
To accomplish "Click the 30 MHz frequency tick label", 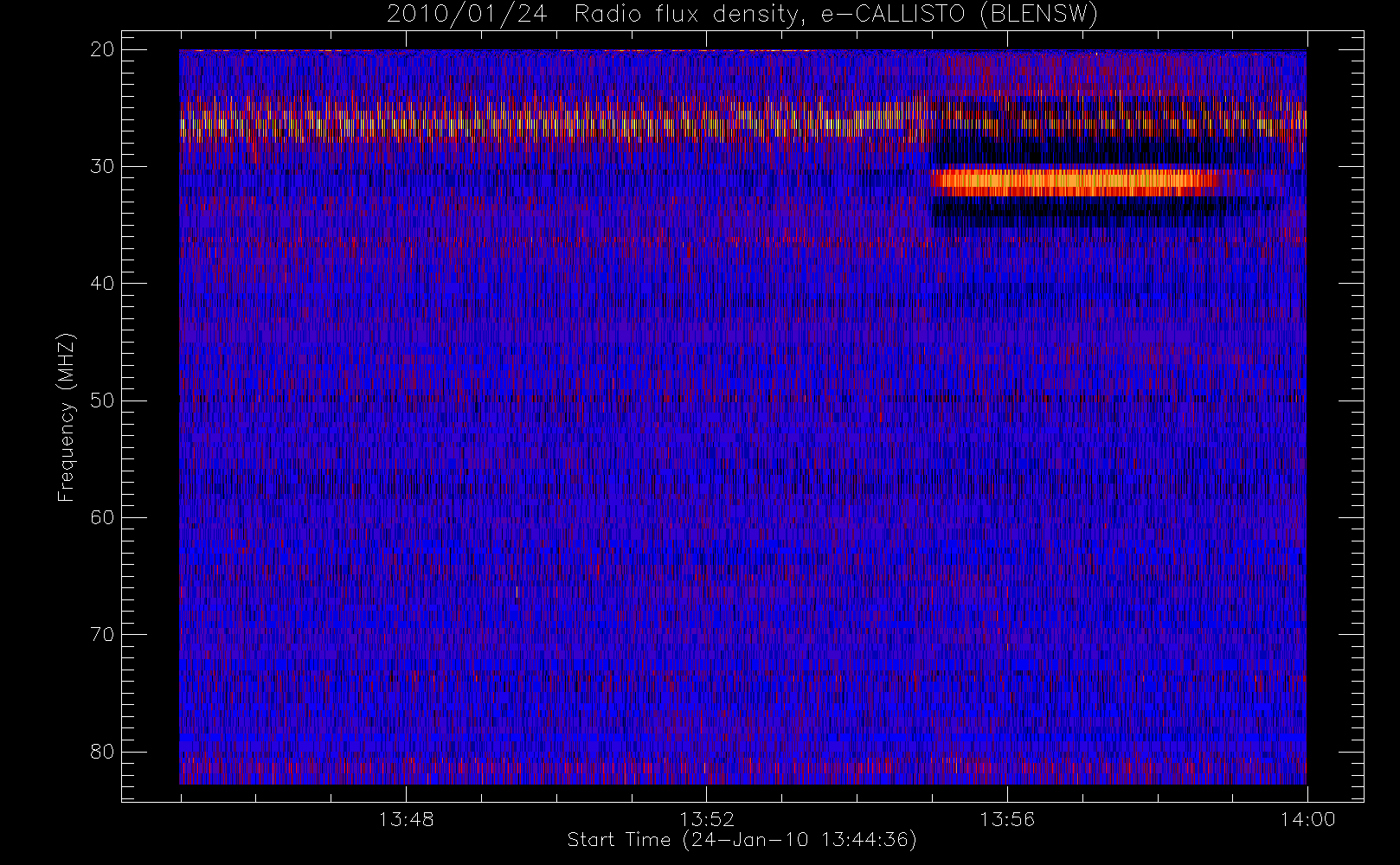I will [x=102, y=166].
